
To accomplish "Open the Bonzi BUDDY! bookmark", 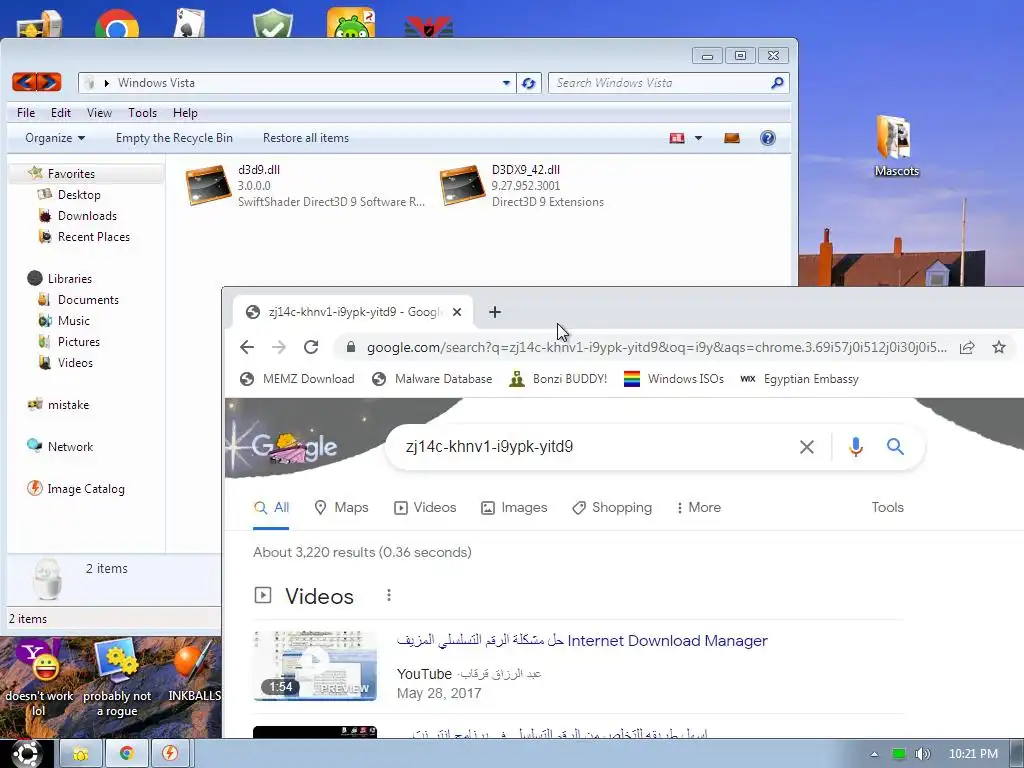I will point(558,379).
